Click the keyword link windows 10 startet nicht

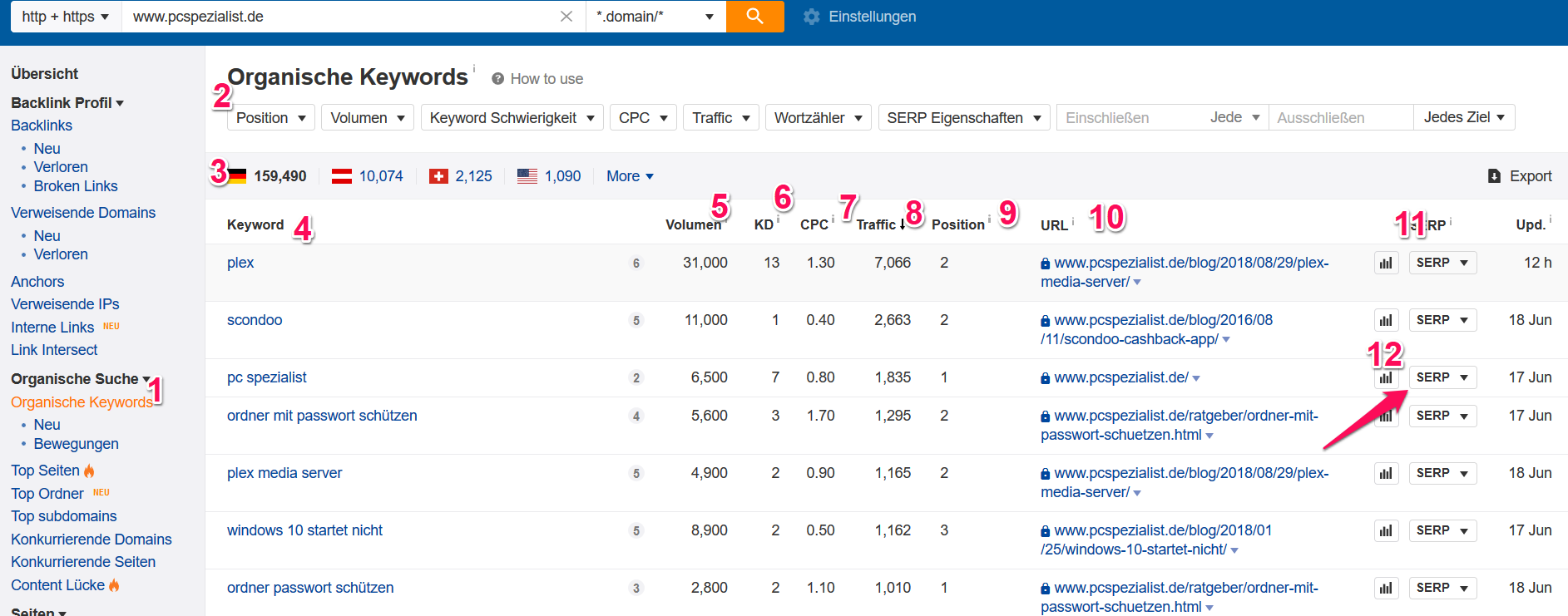304,530
